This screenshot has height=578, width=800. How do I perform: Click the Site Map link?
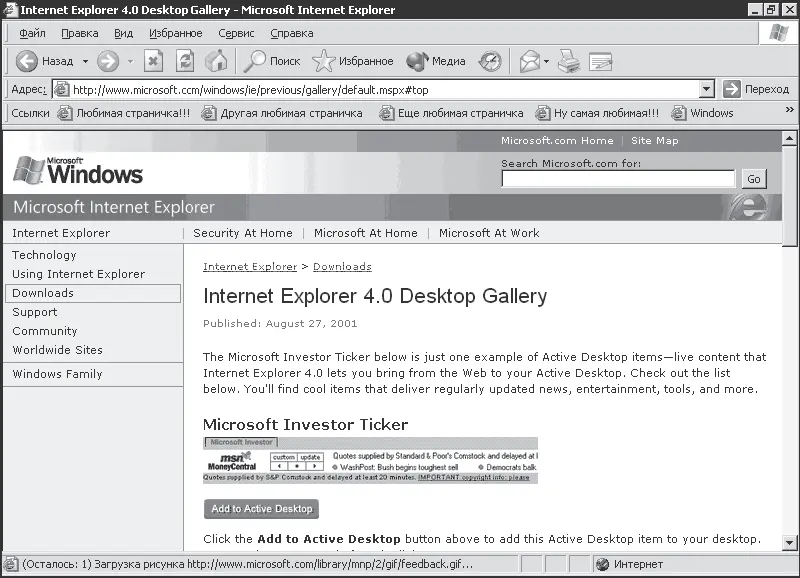[655, 141]
